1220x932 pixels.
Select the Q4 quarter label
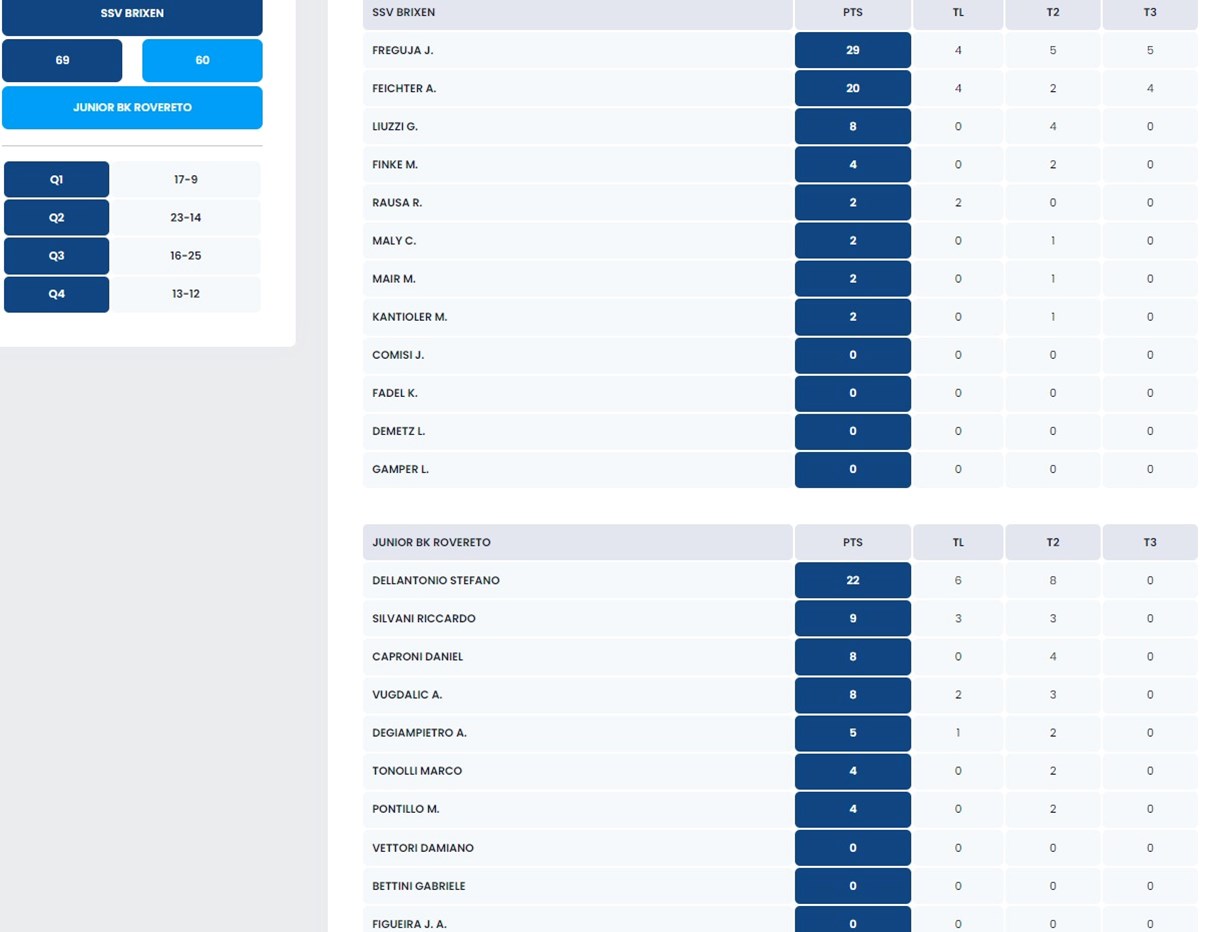tap(56, 294)
